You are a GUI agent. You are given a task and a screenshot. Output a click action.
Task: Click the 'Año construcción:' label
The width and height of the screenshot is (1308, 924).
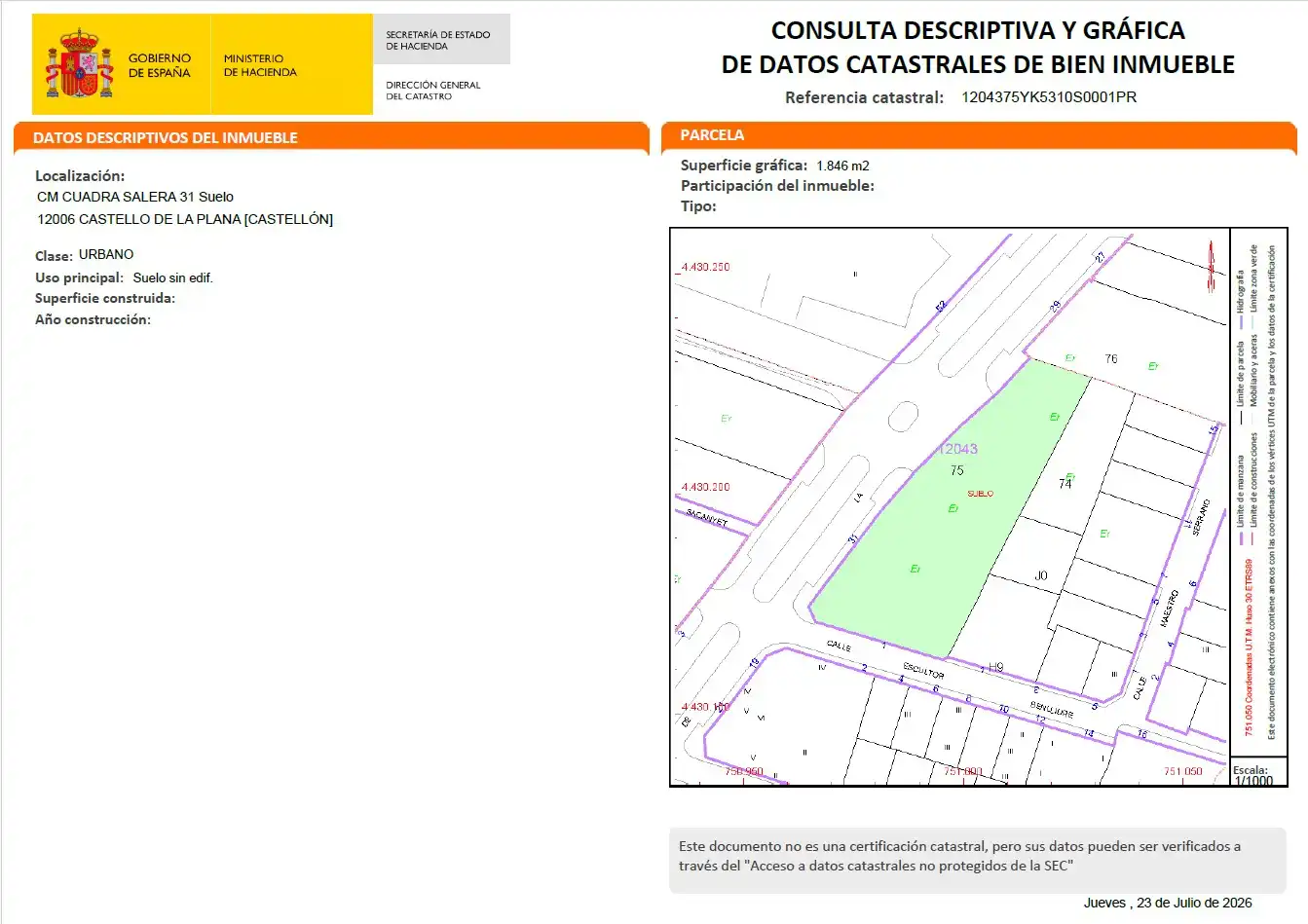(93, 319)
